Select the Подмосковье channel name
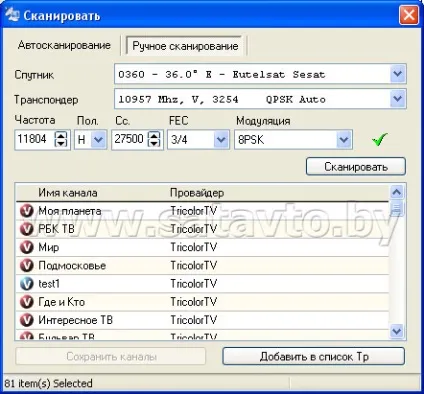Viewport: 424px width, 394px height. 72,266
